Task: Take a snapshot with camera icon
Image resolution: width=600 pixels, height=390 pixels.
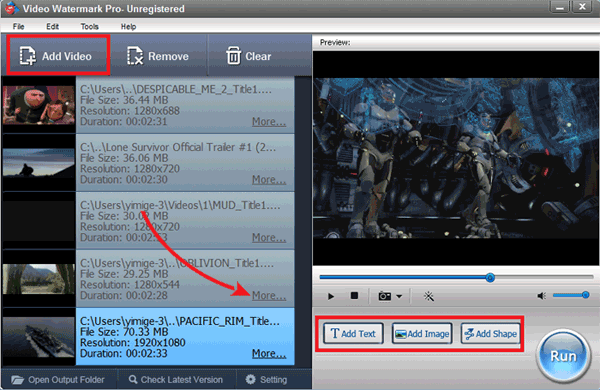Action: (x=385, y=296)
